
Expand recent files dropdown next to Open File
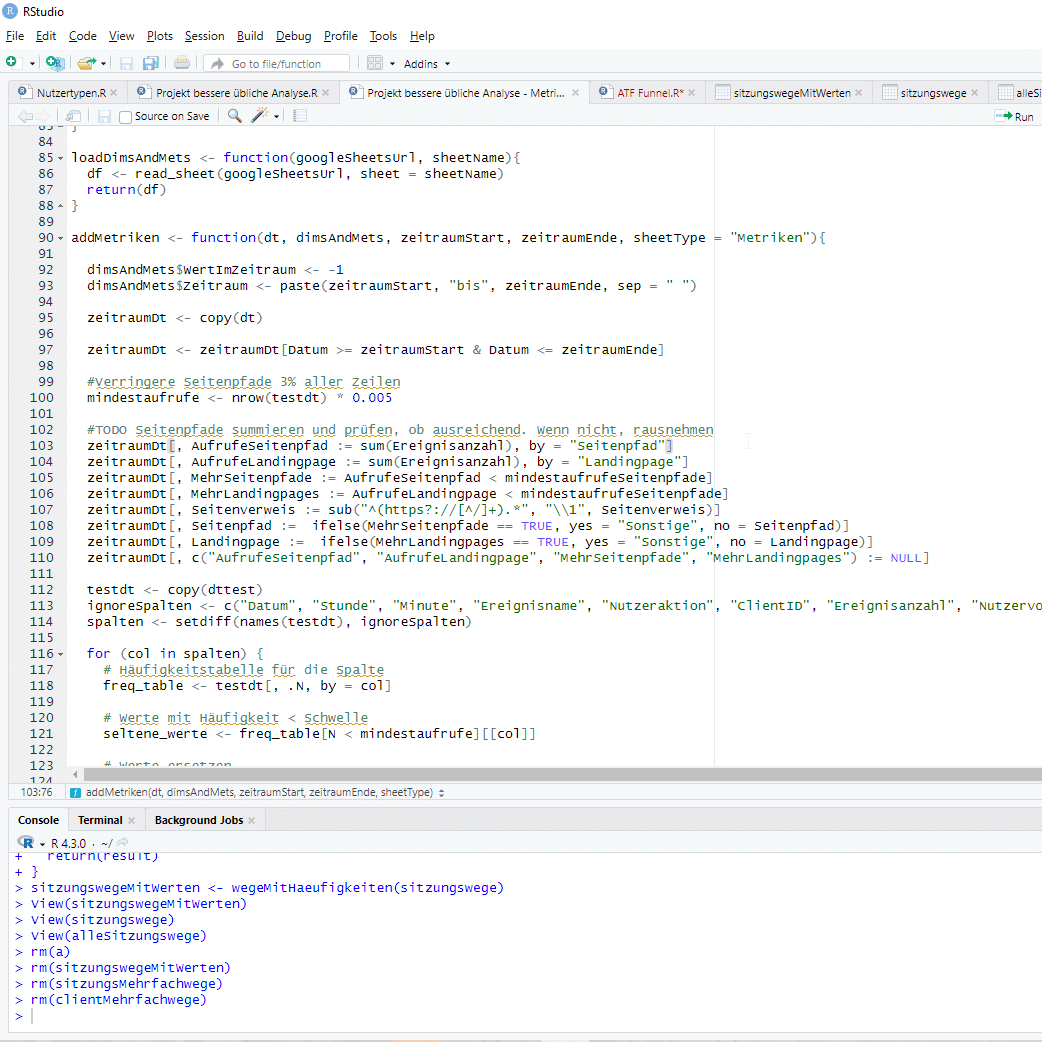pos(104,64)
